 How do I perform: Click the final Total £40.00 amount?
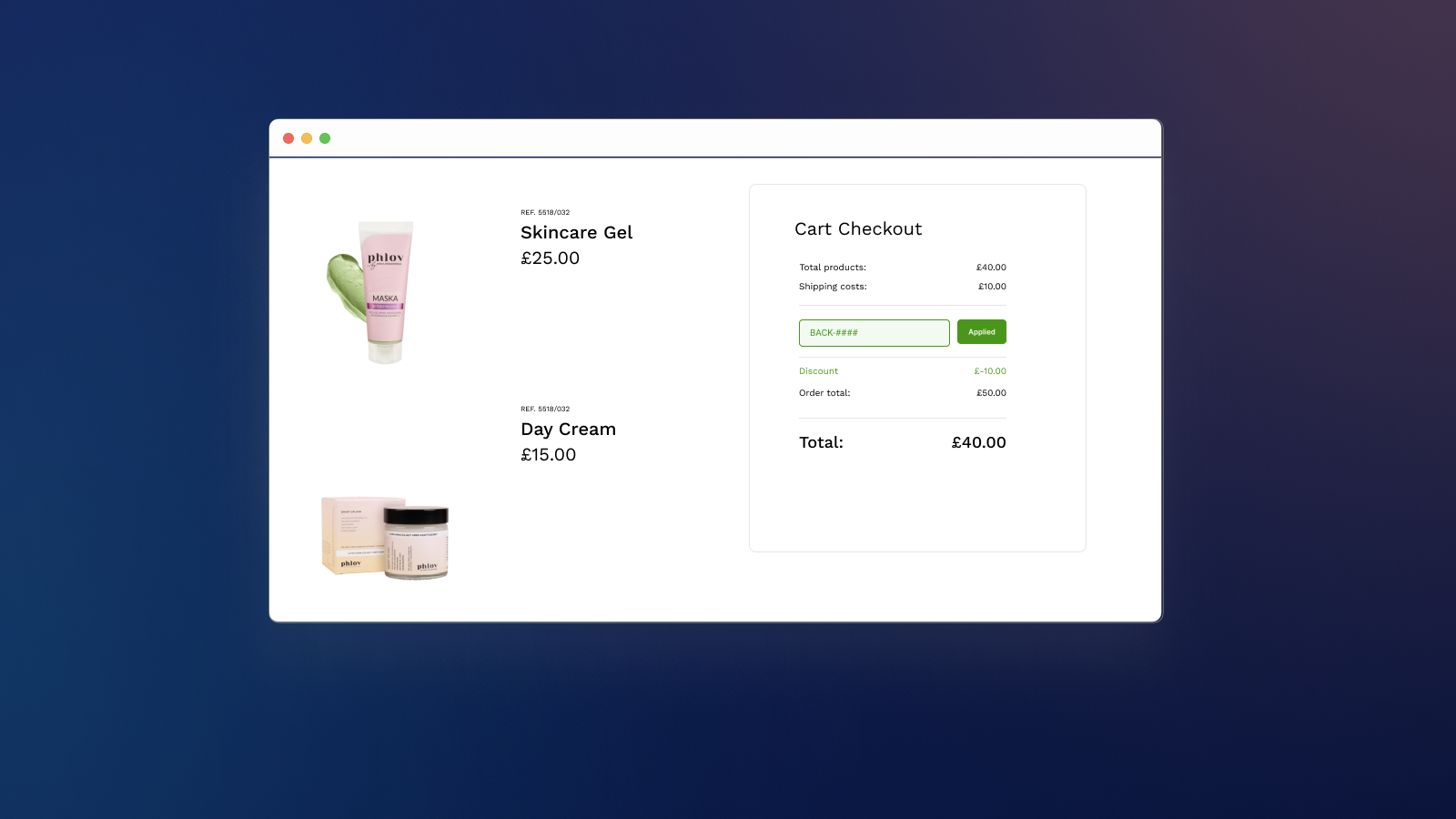[x=978, y=443]
